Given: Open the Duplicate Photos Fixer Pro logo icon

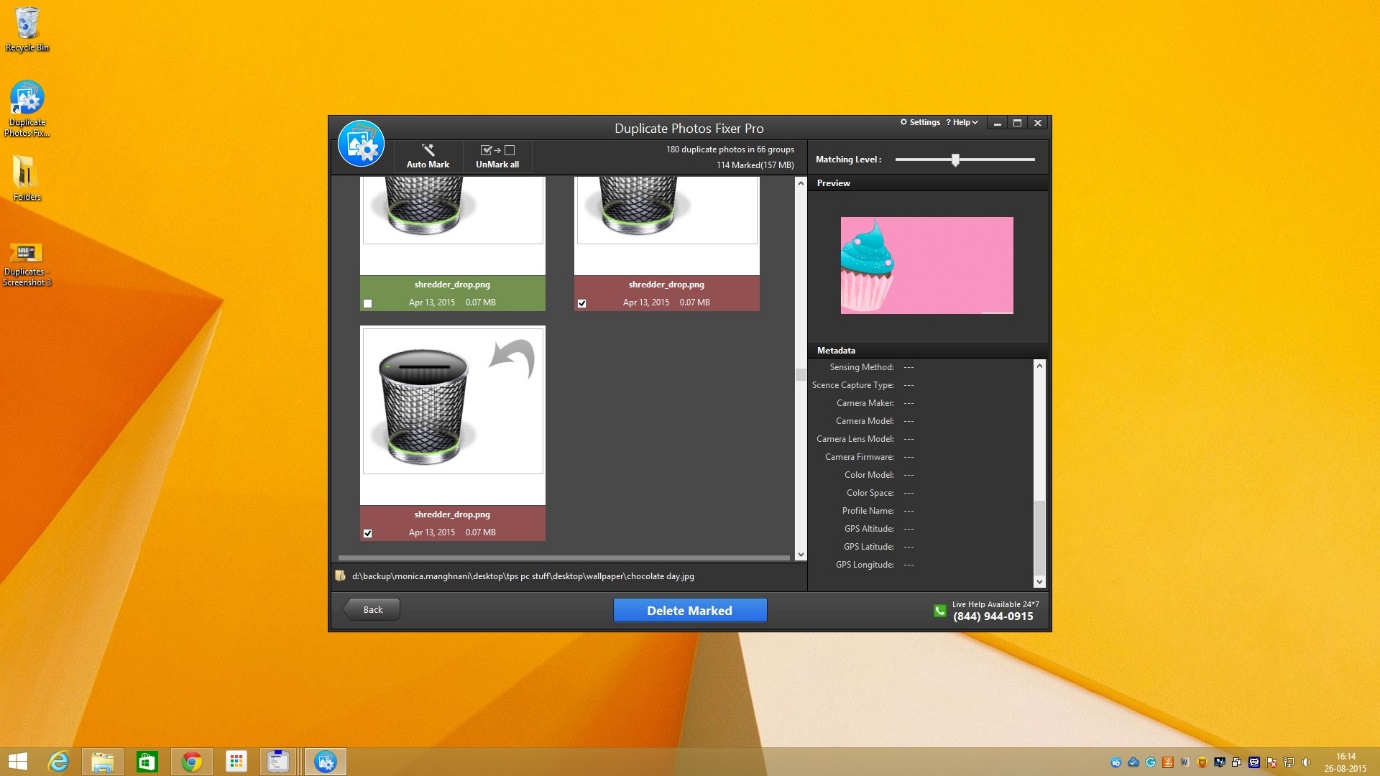Looking at the screenshot, I should pyautogui.click(x=360, y=142).
